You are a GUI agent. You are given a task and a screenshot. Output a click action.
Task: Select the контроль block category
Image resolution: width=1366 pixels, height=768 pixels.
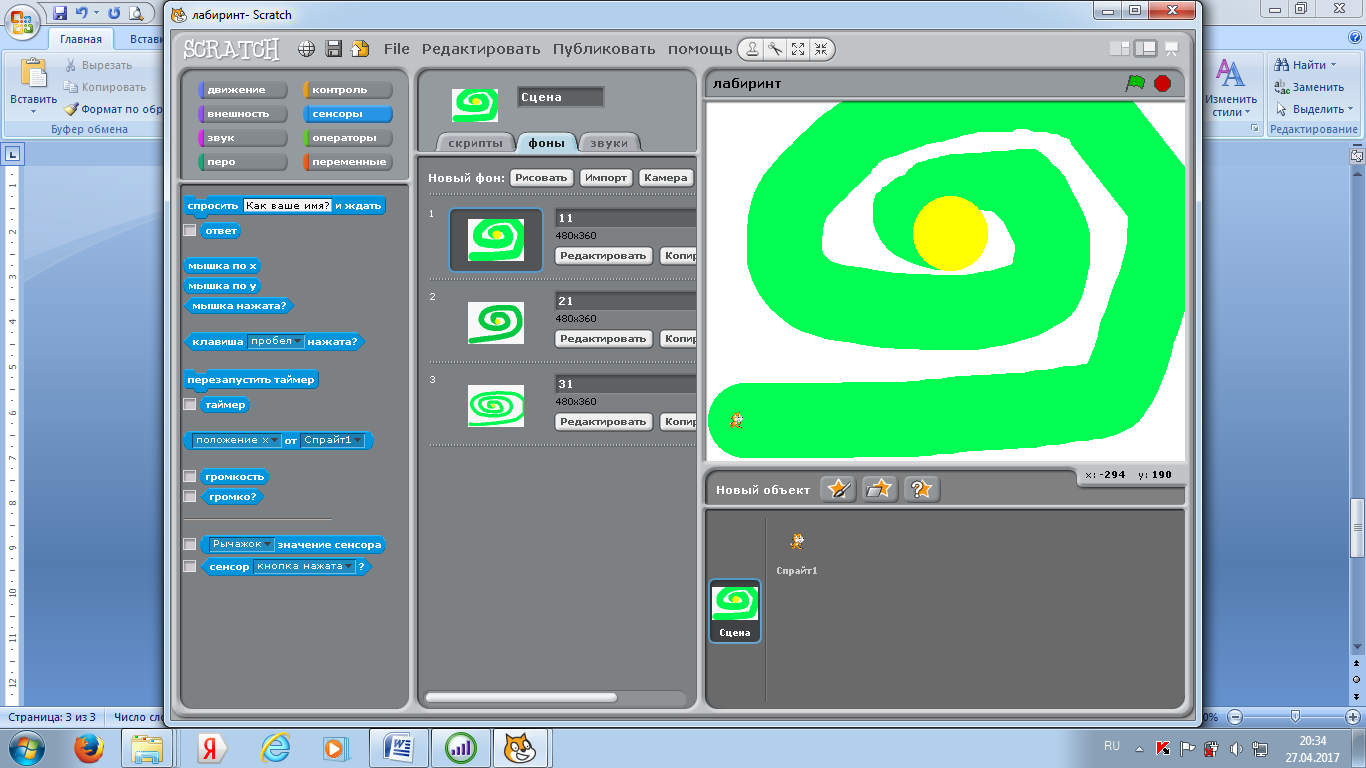coord(348,90)
